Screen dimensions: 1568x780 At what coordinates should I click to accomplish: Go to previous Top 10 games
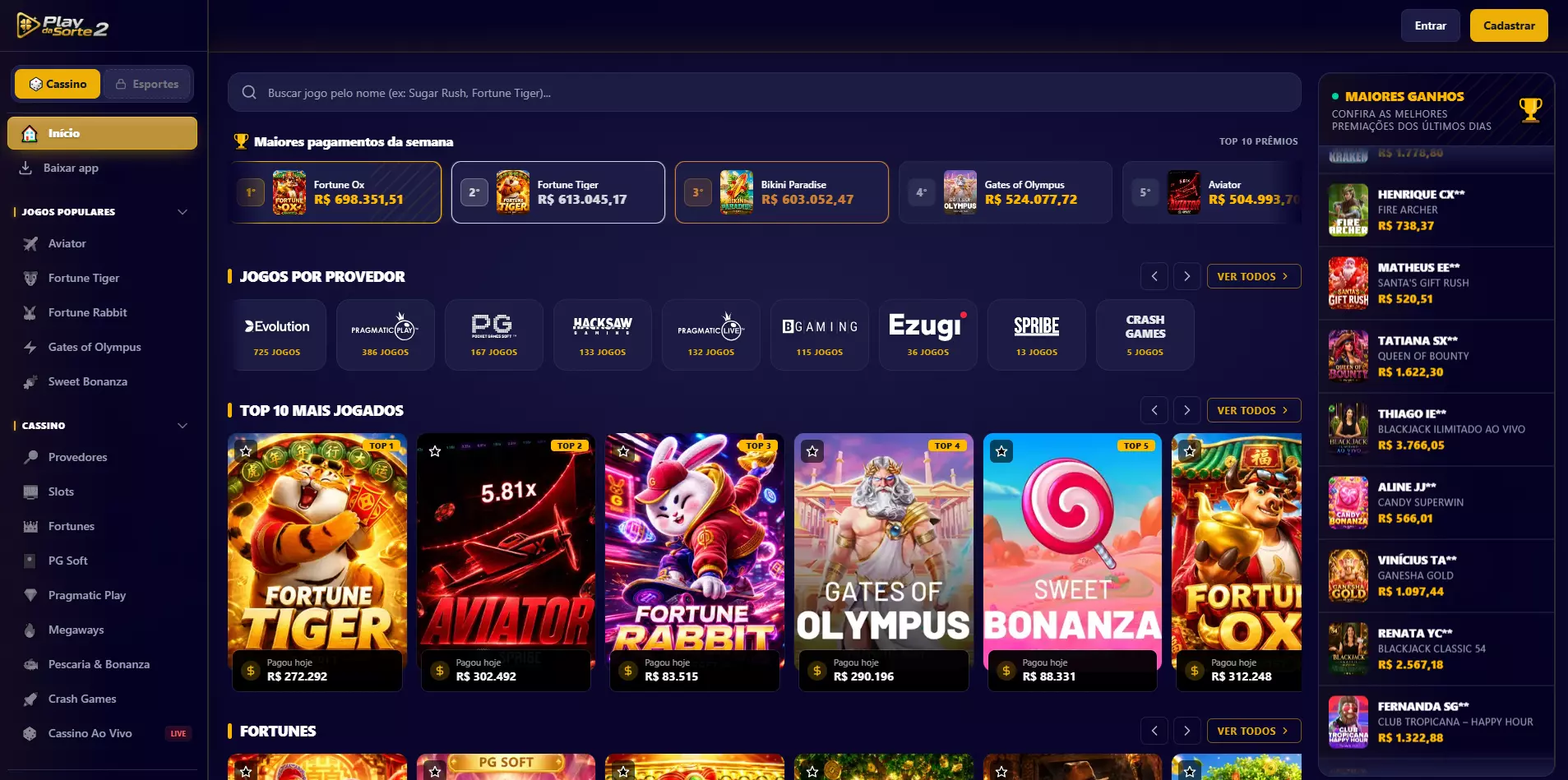click(x=1154, y=410)
